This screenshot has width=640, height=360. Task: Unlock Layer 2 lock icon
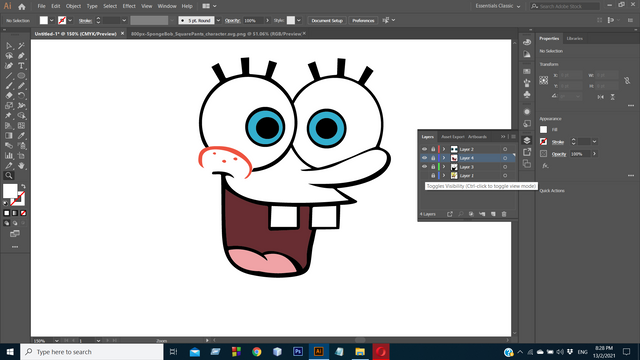(x=433, y=149)
